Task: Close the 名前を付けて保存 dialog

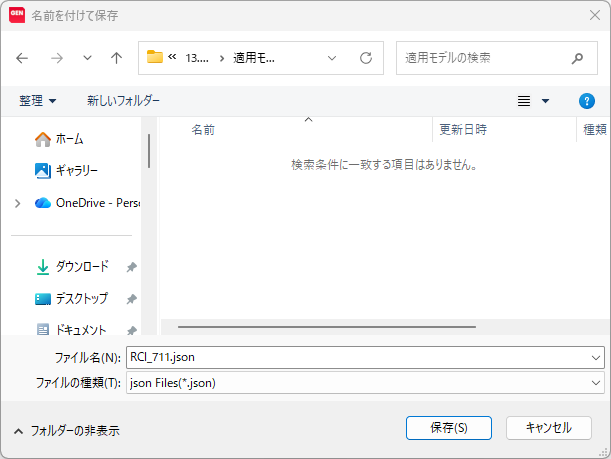Action: (x=595, y=15)
